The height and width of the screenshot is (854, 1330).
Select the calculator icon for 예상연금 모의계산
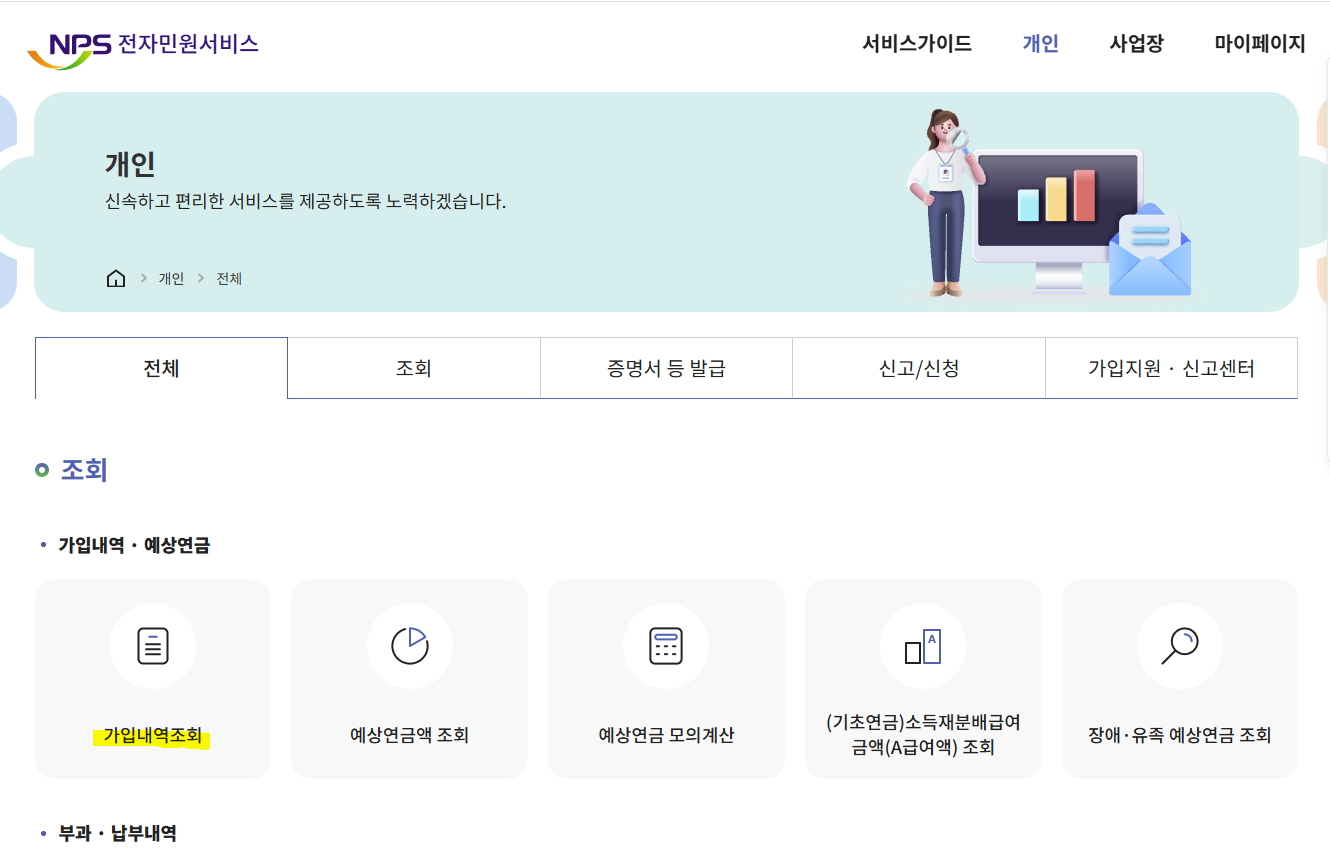point(666,646)
